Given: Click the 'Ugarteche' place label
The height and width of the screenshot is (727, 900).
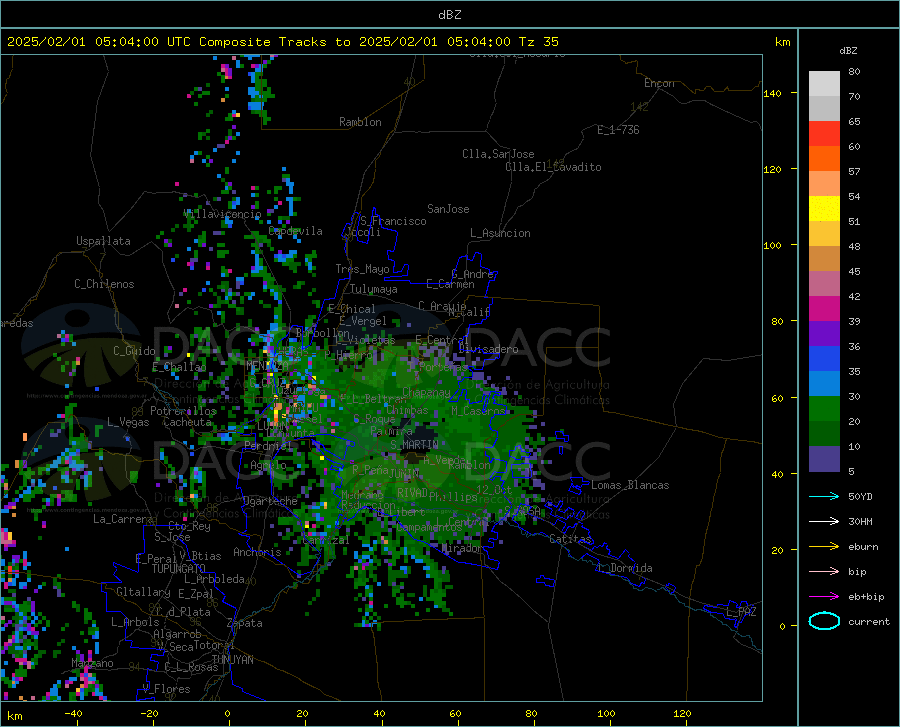Looking at the screenshot, I should 270,501.
